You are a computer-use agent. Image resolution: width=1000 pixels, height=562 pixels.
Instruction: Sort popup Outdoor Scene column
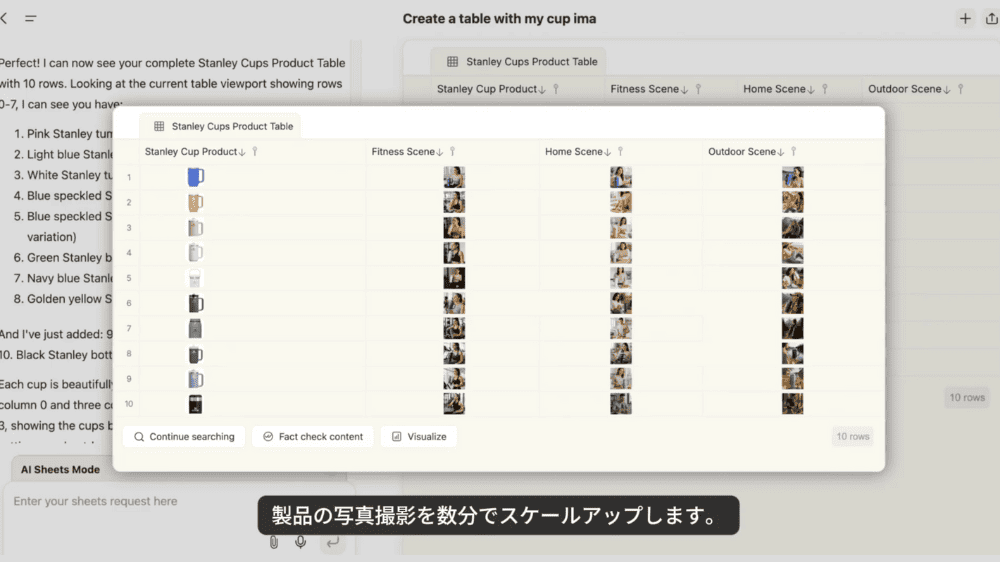[x=781, y=152]
